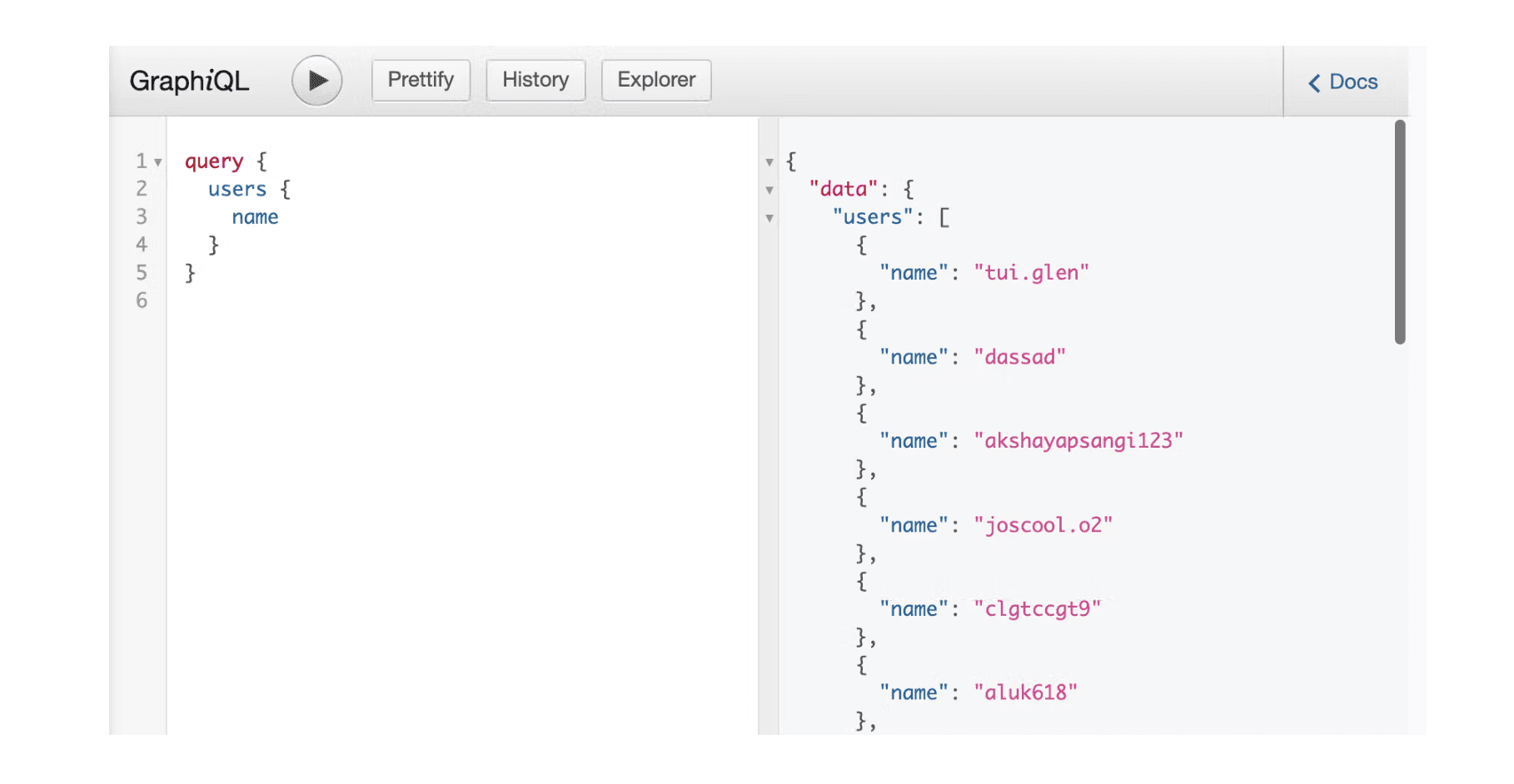Collapse the "users" array in the results
The height and width of the screenshot is (784, 1514).
click(769, 218)
